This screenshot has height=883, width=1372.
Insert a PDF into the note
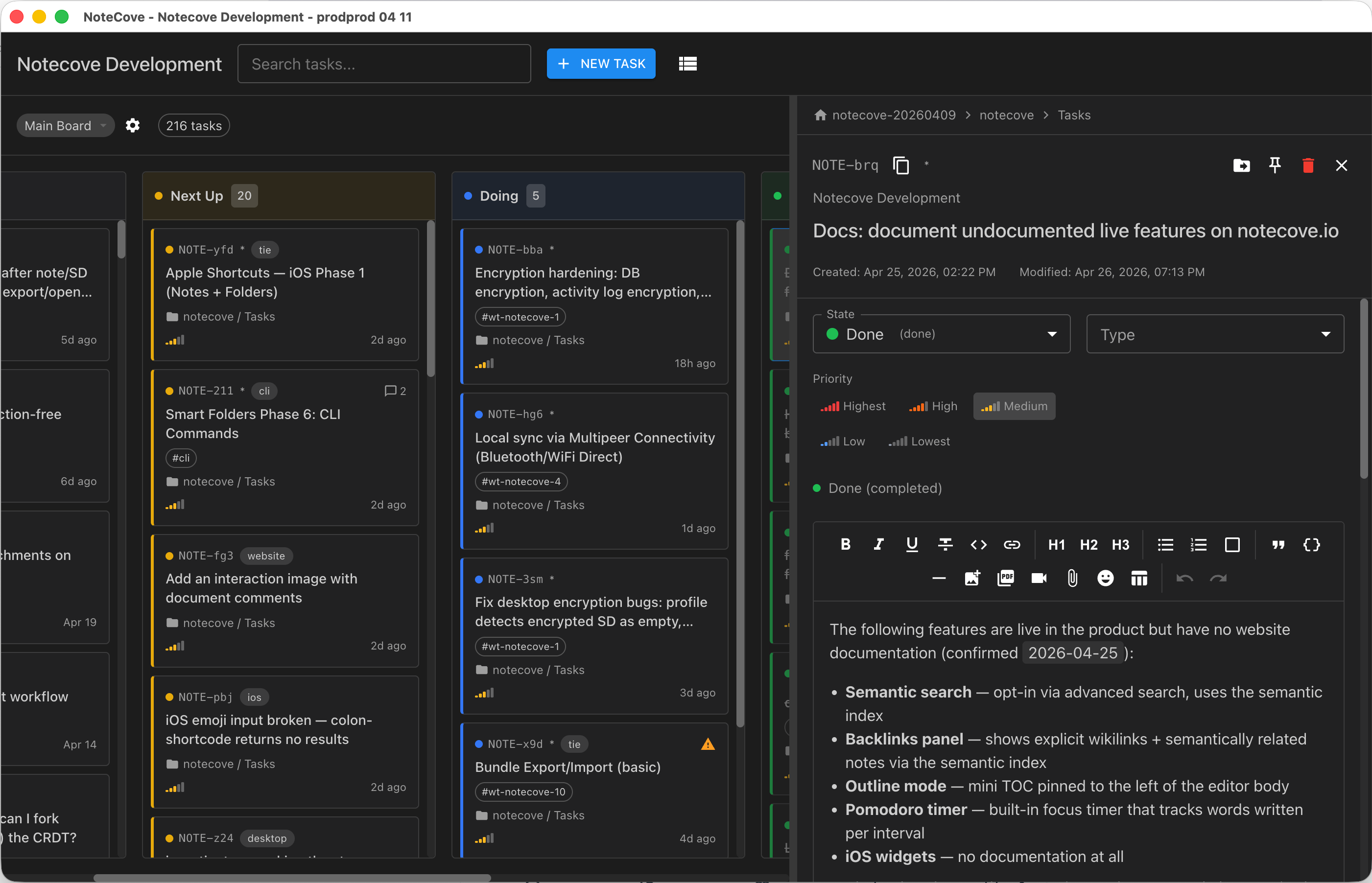[x=1005, y=578]
